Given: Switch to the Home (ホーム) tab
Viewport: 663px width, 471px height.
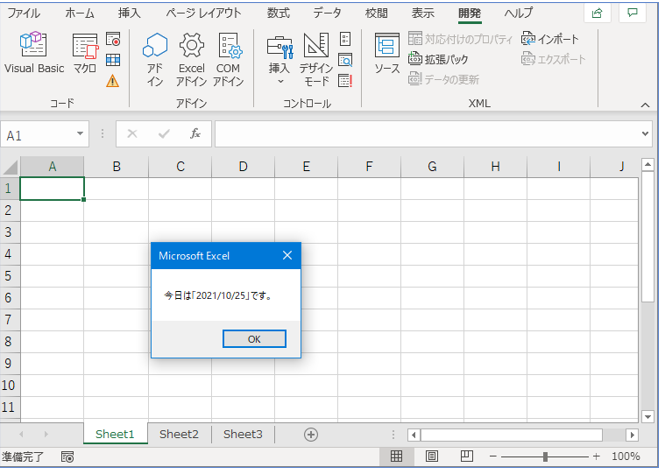Looking at the screenshot, I should [79, 13].
